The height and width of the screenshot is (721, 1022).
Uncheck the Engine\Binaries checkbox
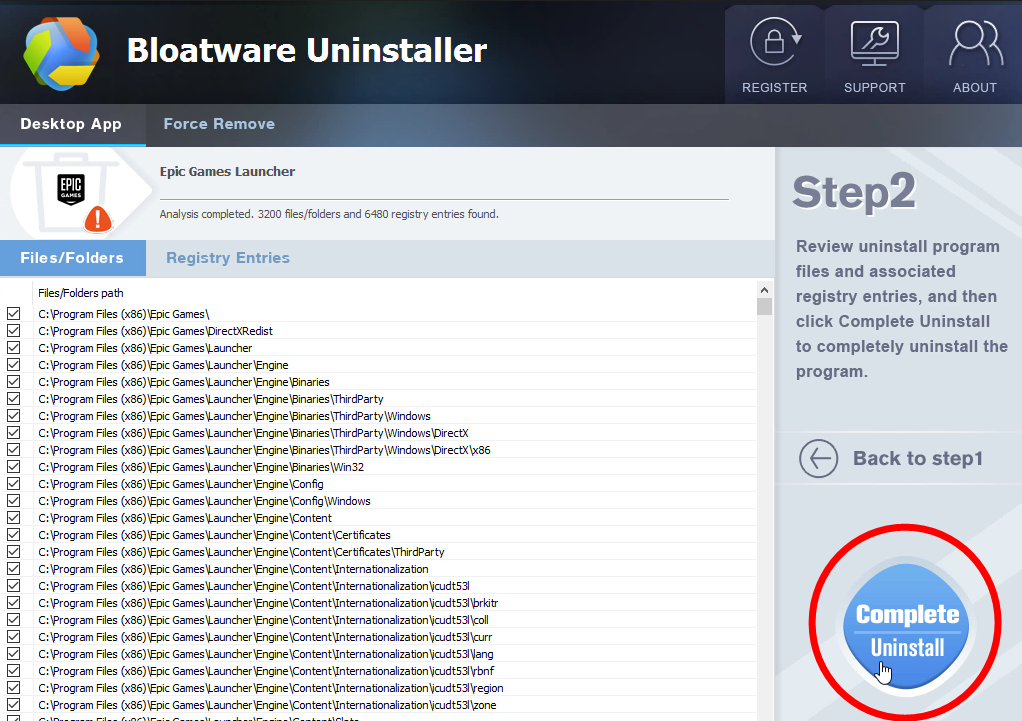coord(14,381)
